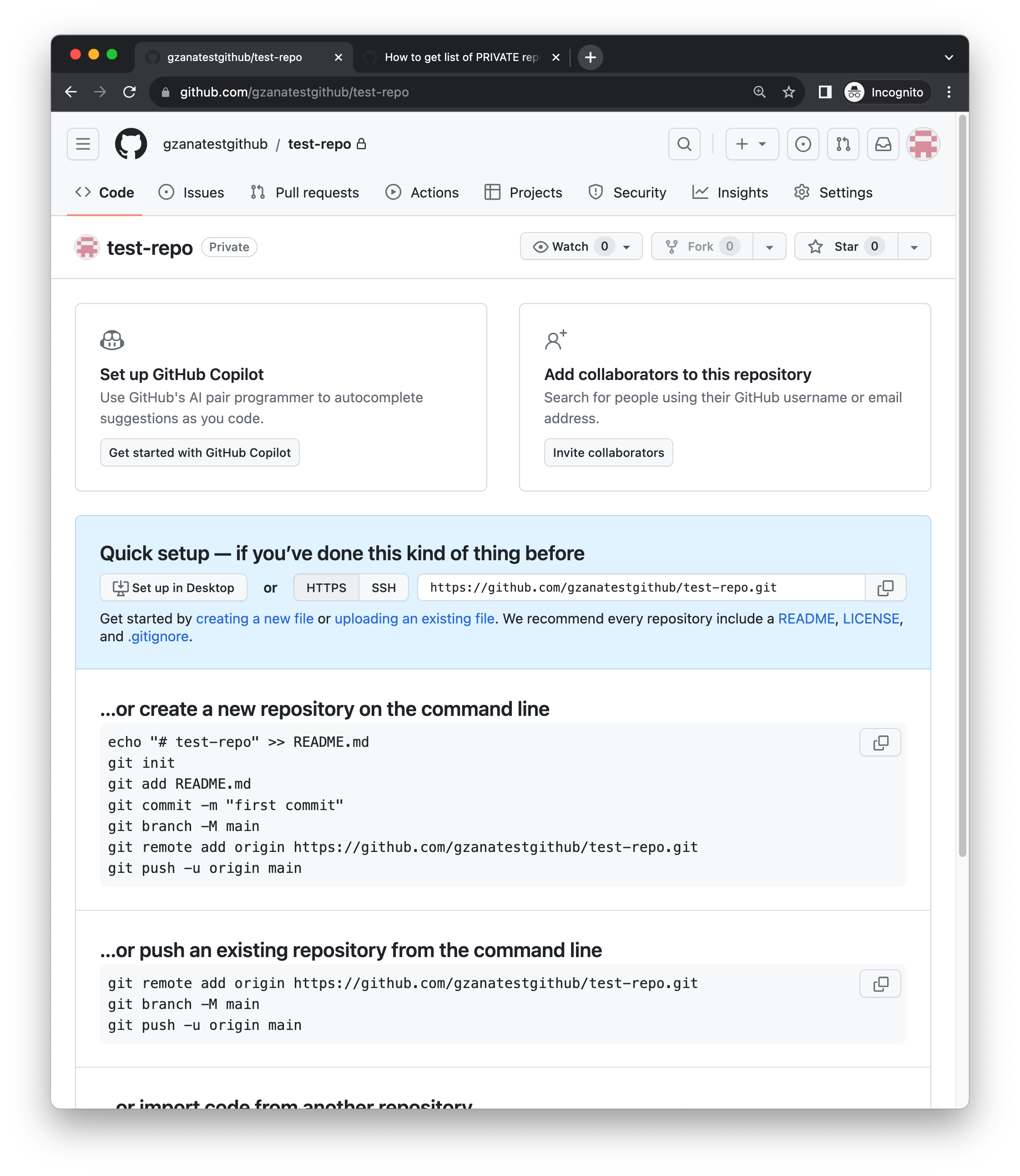Open the Watch notifications dropdown

pos(581,246)
